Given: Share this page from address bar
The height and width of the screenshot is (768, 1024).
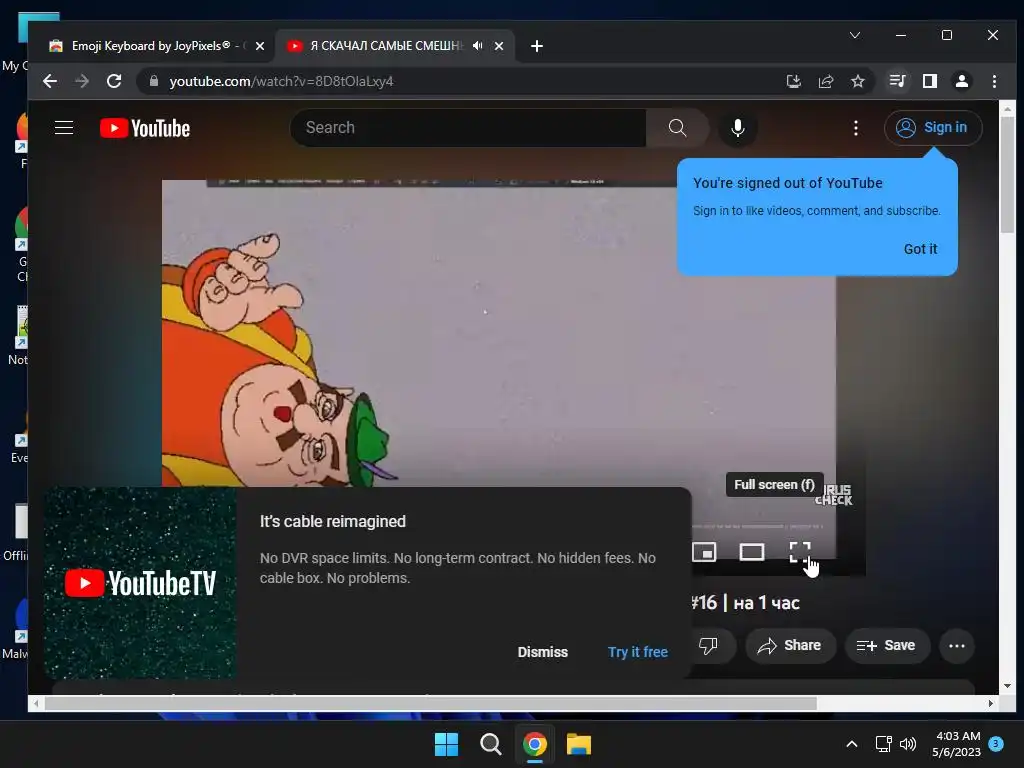Looking at the screenshot, I should [x=825, y=81].
